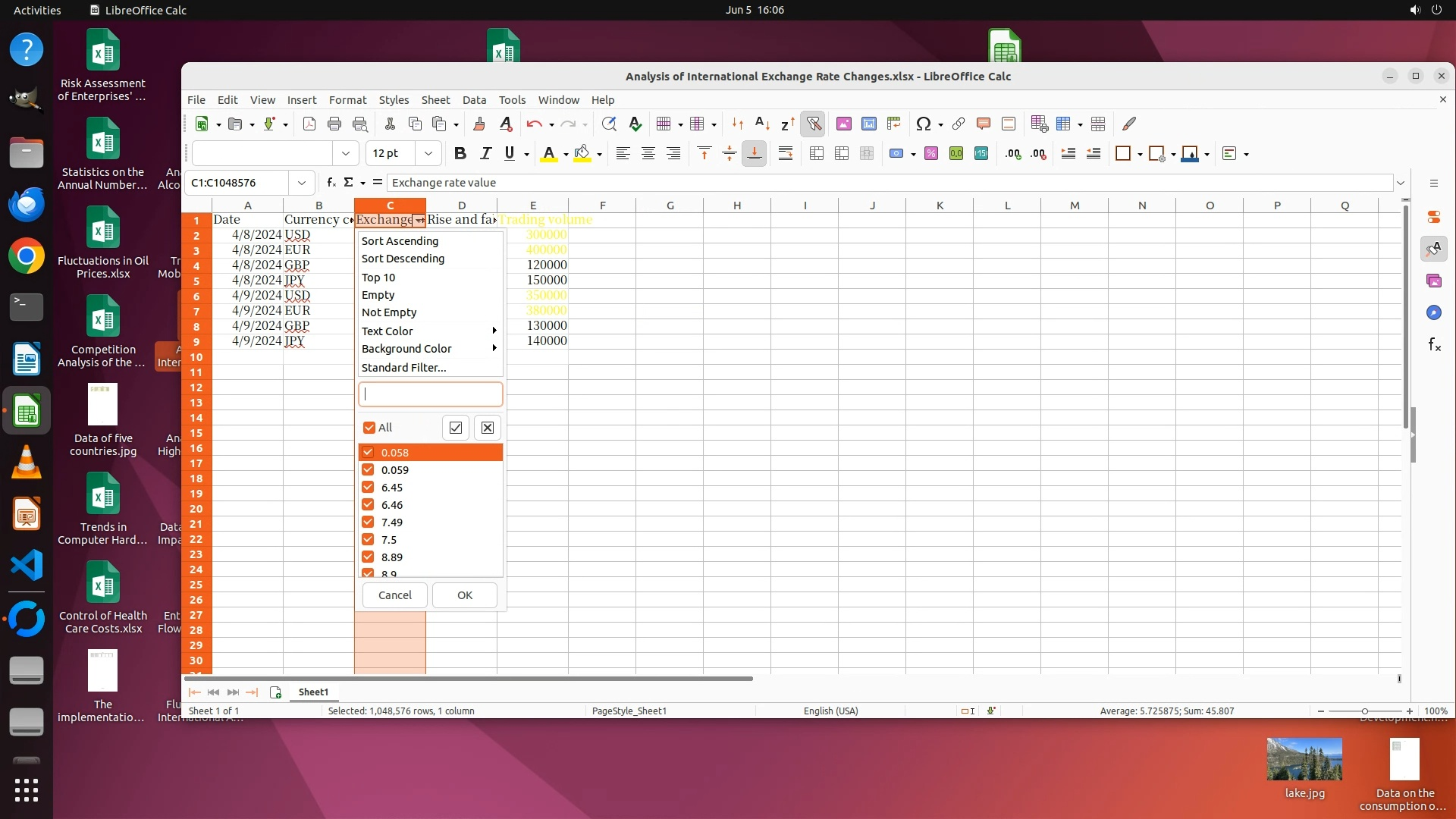Click the Clone Formatting paintbrush icon
This screenshot has width=1456, height=819.
479,124
